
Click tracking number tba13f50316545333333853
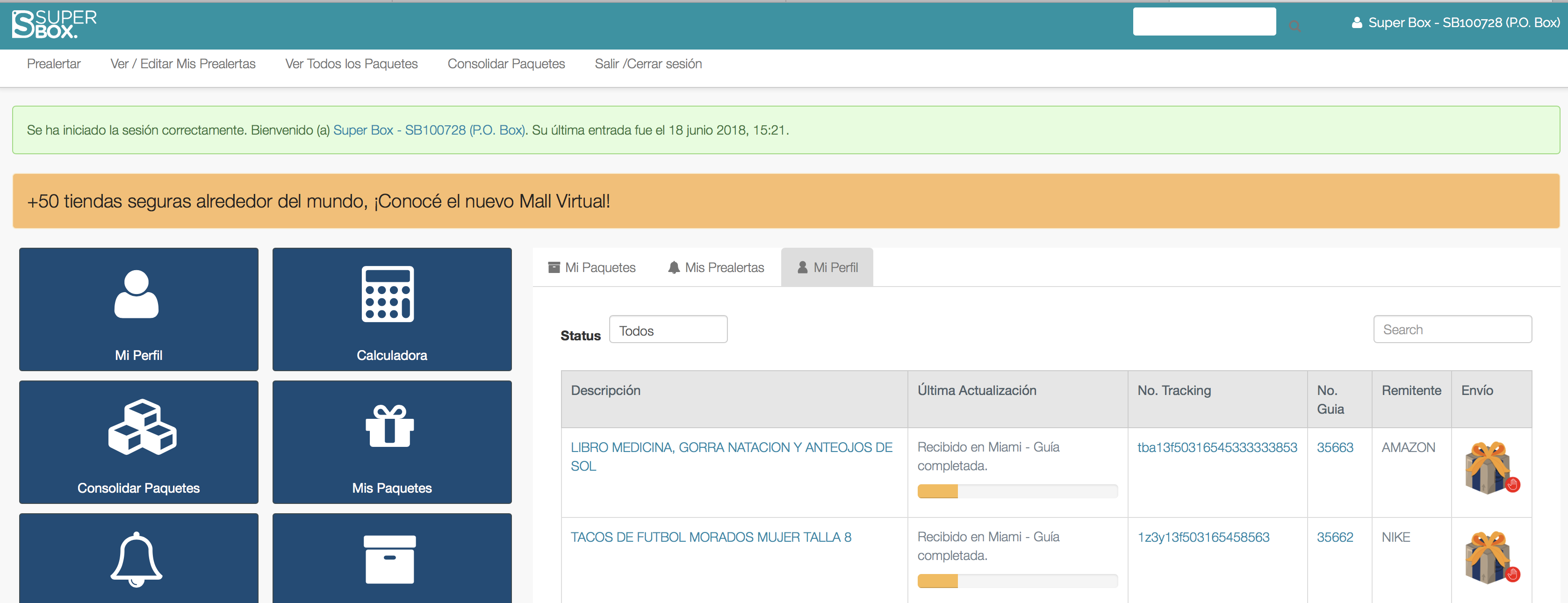coord(1217,447)
